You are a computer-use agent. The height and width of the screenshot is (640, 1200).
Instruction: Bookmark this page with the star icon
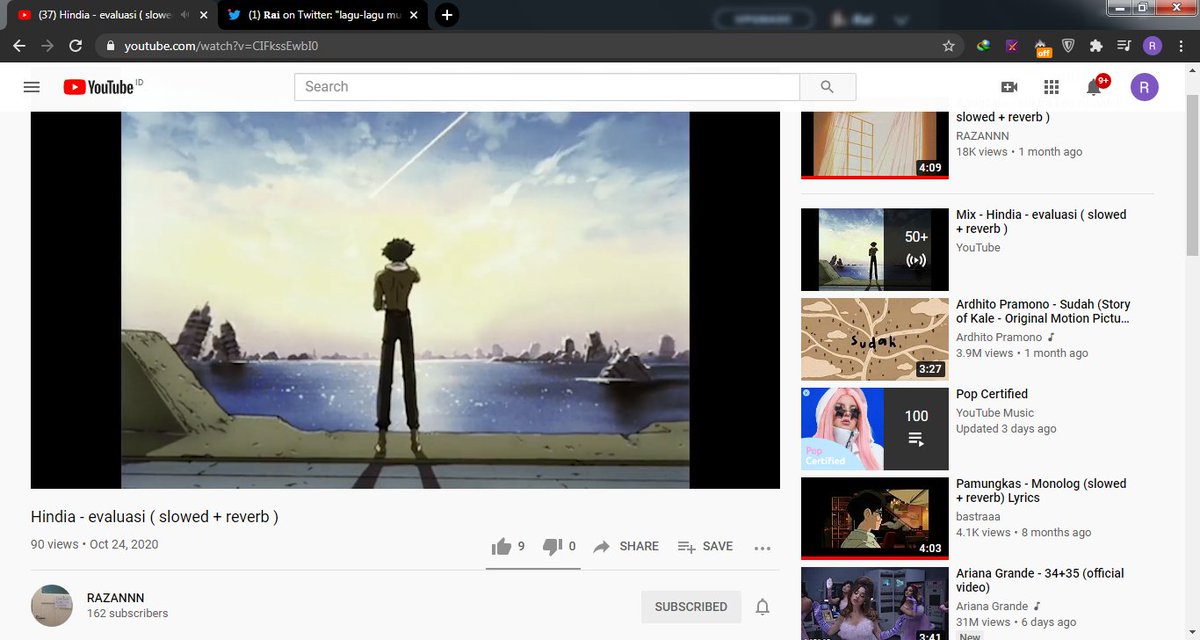point(948,45)
